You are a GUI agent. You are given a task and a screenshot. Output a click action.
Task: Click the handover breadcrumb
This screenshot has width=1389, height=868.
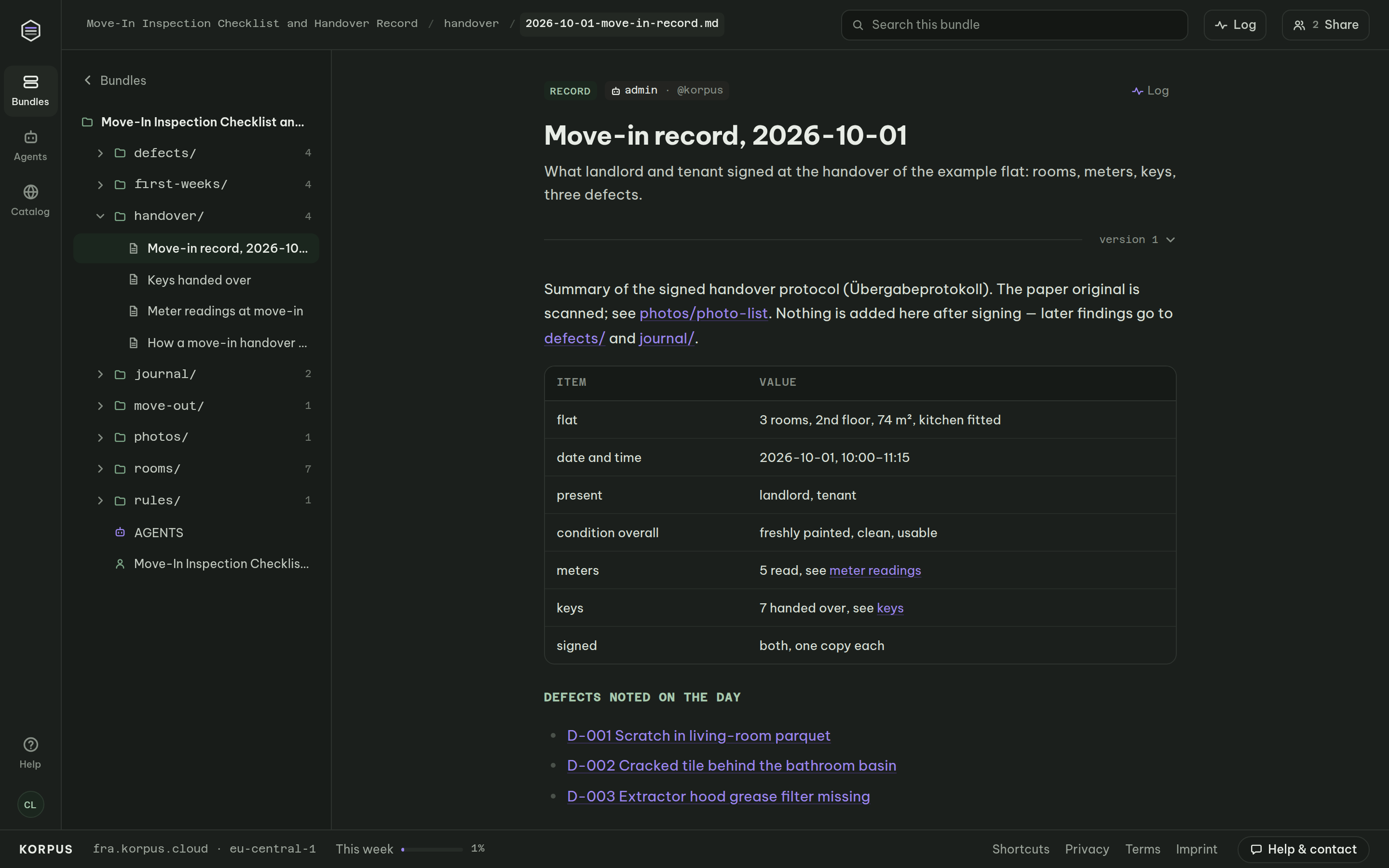[x=471, y=24]
